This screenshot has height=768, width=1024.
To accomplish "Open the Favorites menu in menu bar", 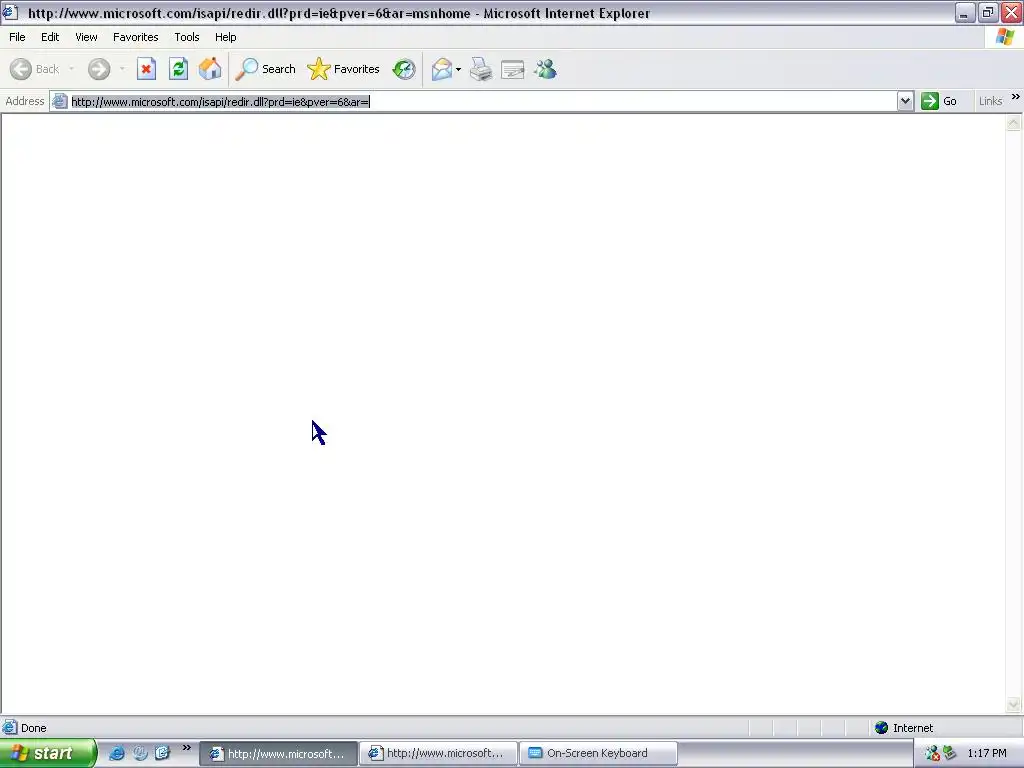I will pyautogui.click(x=136, y=37).
